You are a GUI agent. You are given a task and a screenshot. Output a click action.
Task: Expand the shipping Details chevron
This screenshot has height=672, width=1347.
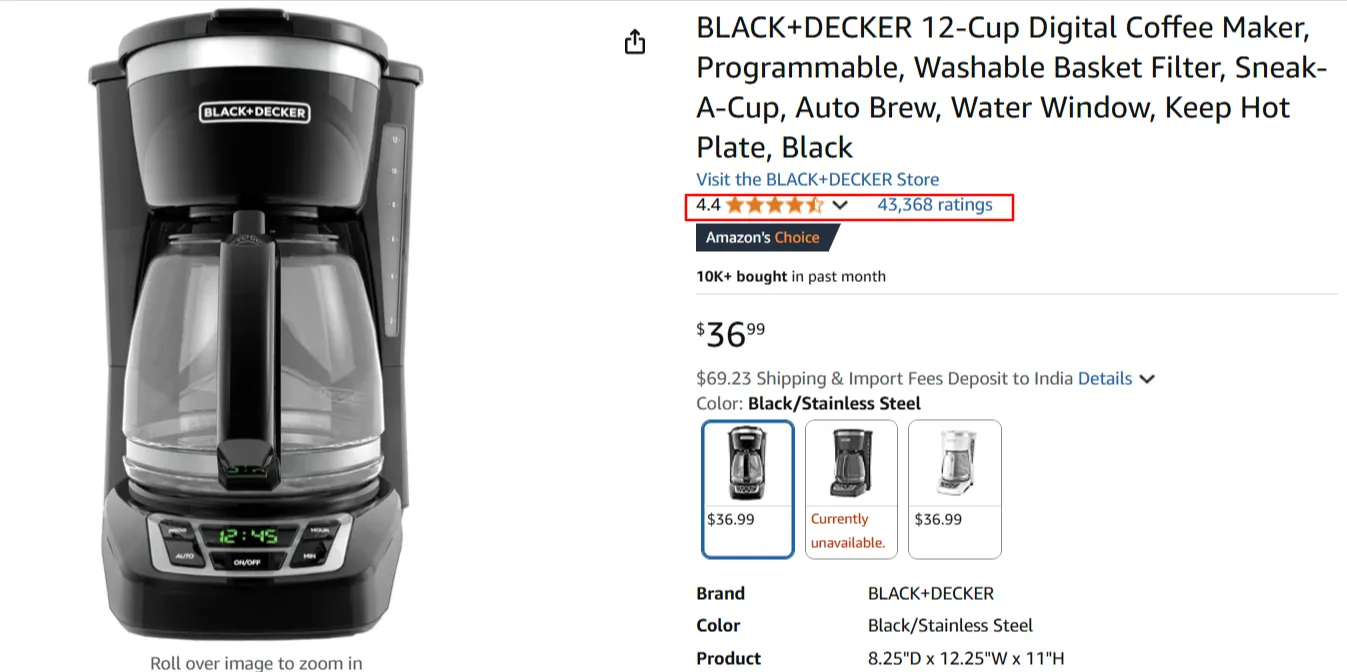pyautogui.click(x=1147, y=378)
